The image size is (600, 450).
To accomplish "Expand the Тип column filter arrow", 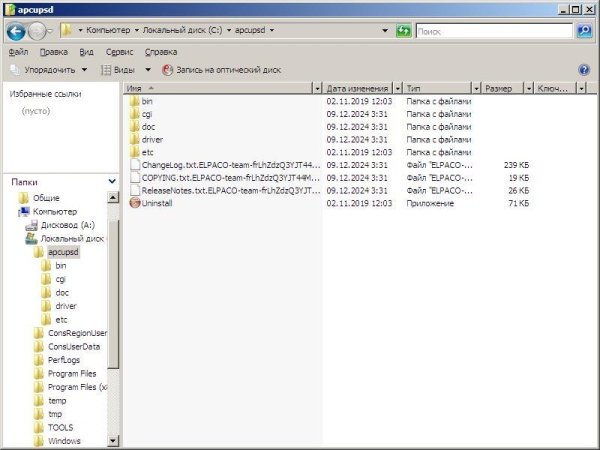I will click(476, 89).
